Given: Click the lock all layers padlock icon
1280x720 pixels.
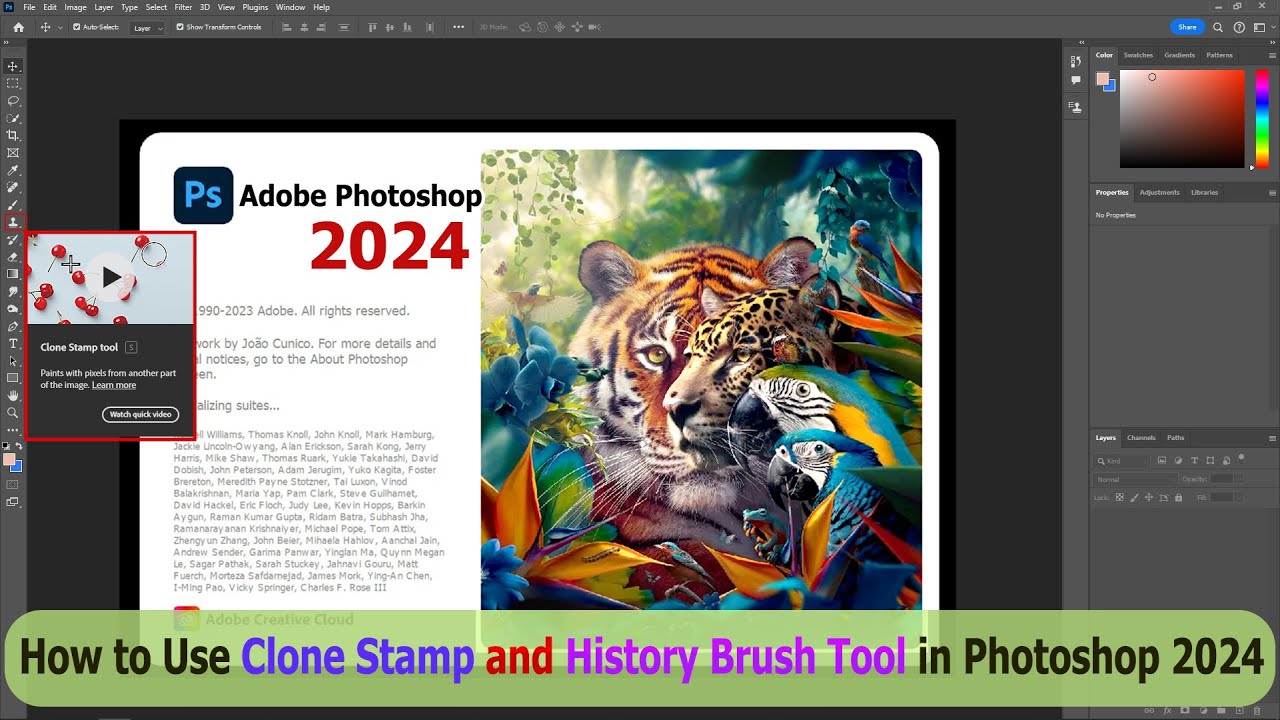Looking at the screenshot, I should click(x=1179, y=497).
